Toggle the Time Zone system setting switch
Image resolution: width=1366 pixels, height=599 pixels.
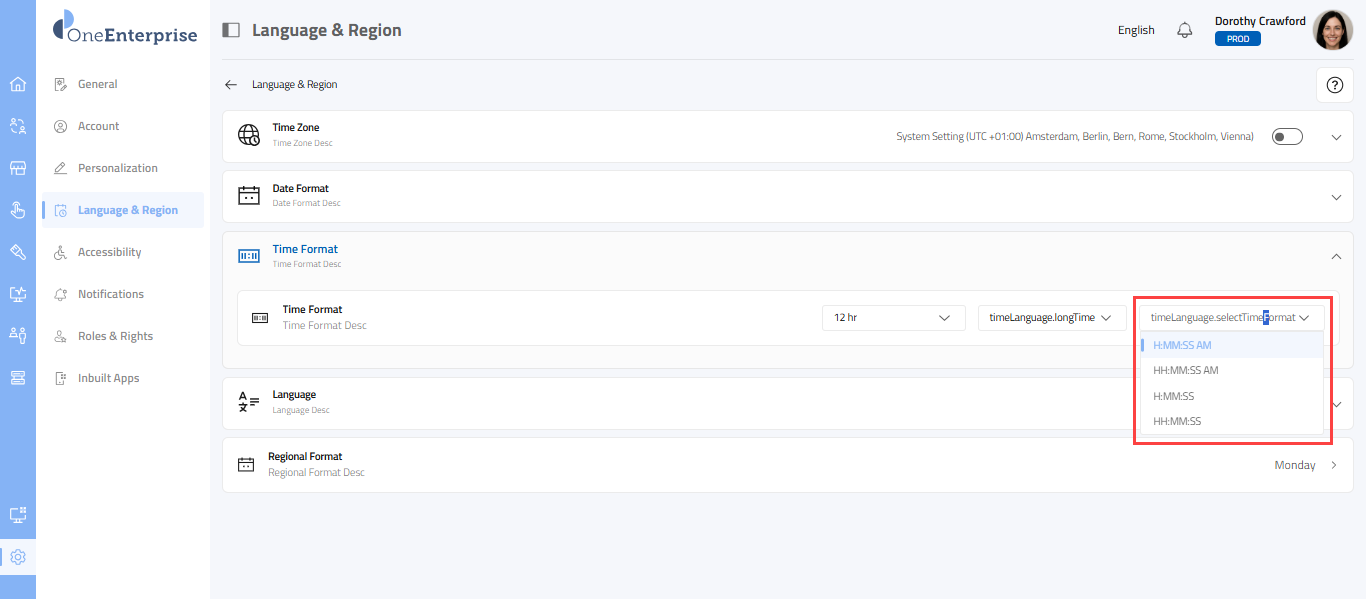[x=1287, y=137]
